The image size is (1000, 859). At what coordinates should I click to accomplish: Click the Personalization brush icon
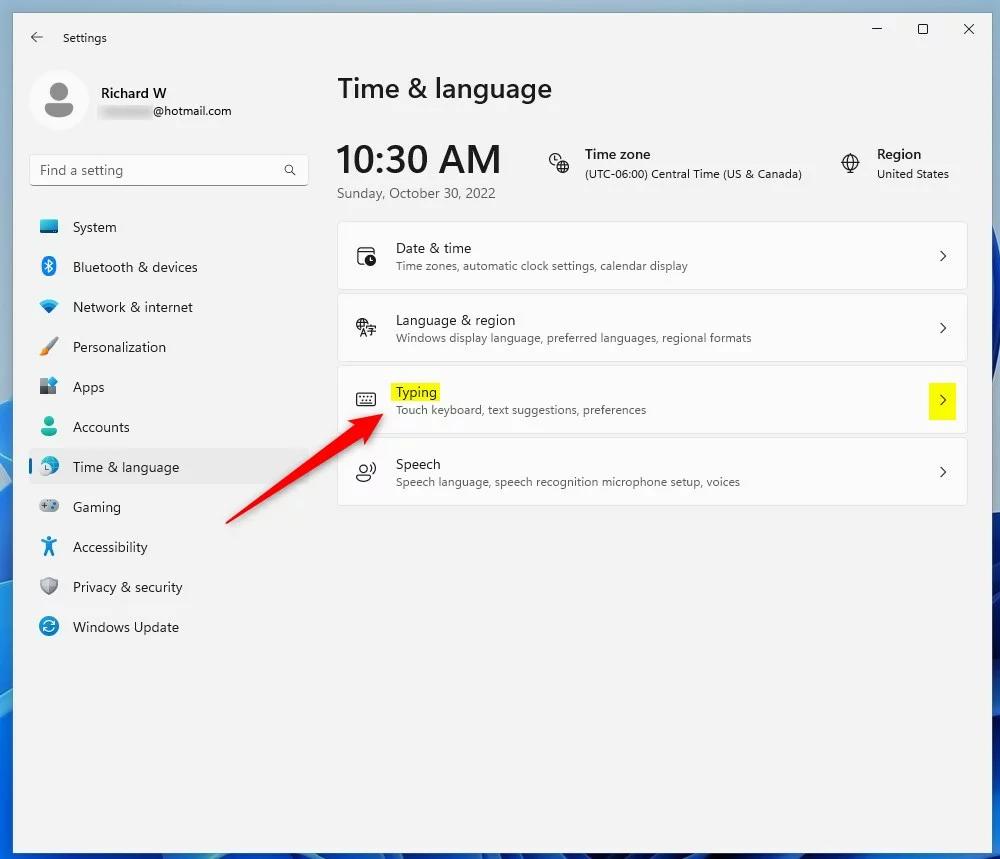coord(49,347)
